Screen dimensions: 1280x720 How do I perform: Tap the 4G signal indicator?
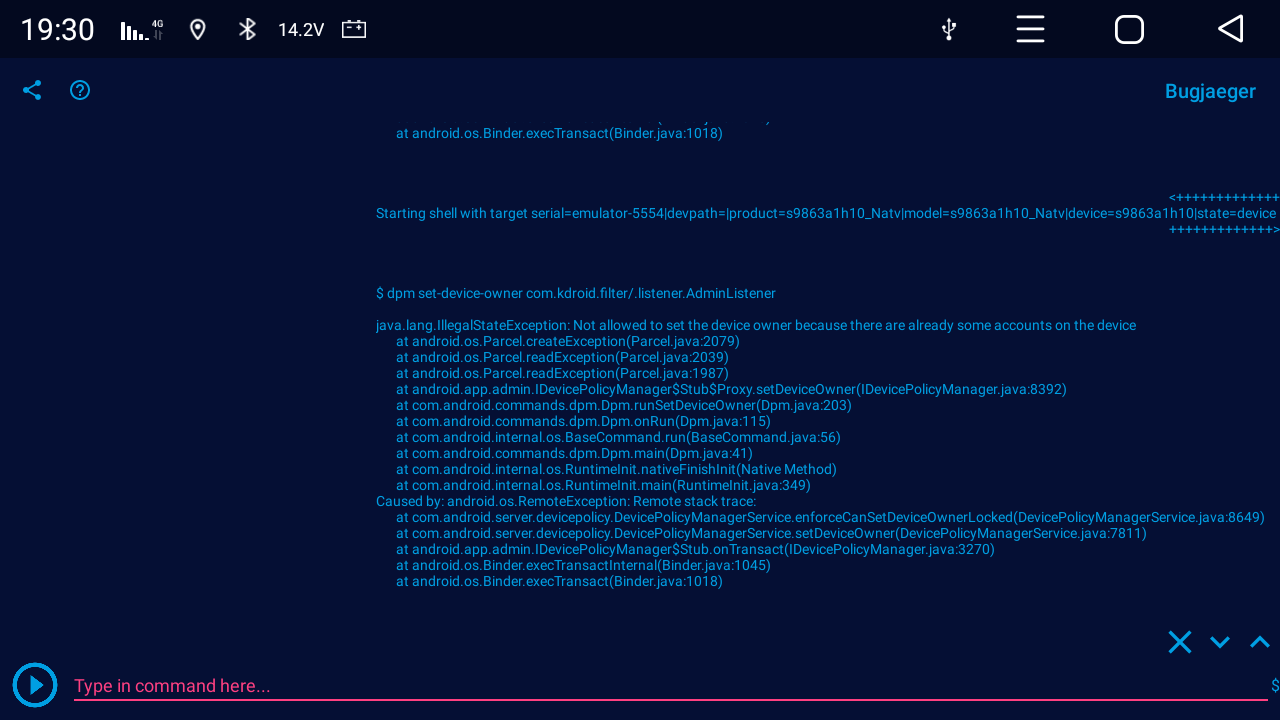coord(140,29)
